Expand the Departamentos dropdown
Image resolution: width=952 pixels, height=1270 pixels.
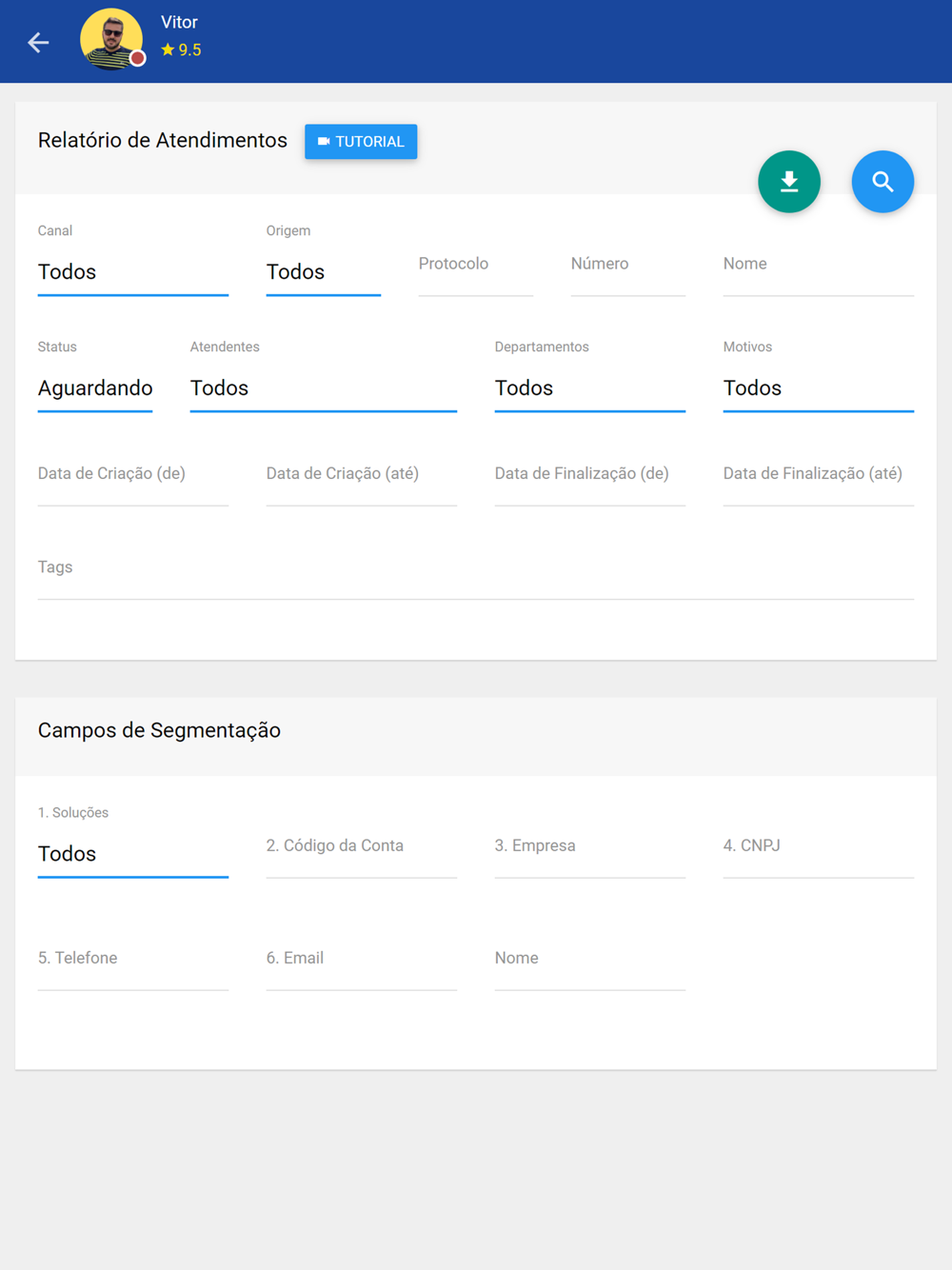pyautogui.click(x=589, y=388)
